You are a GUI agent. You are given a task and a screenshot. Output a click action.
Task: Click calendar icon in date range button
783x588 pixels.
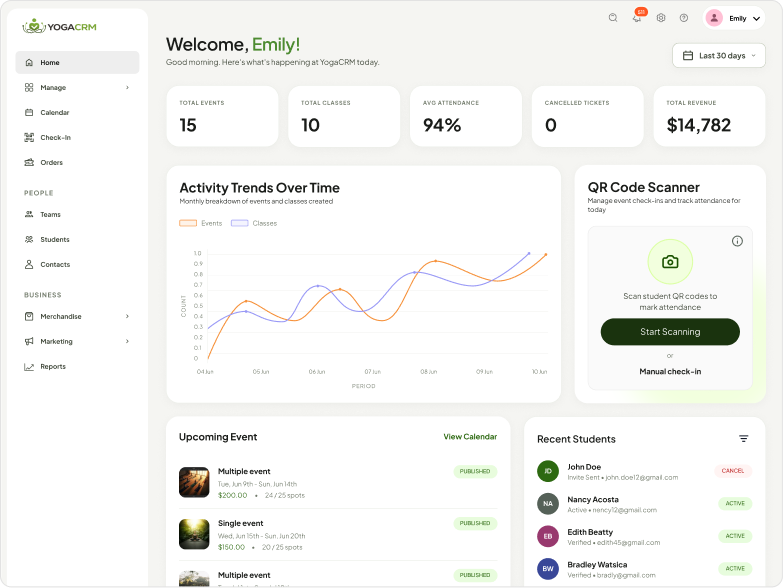[688, 55]
